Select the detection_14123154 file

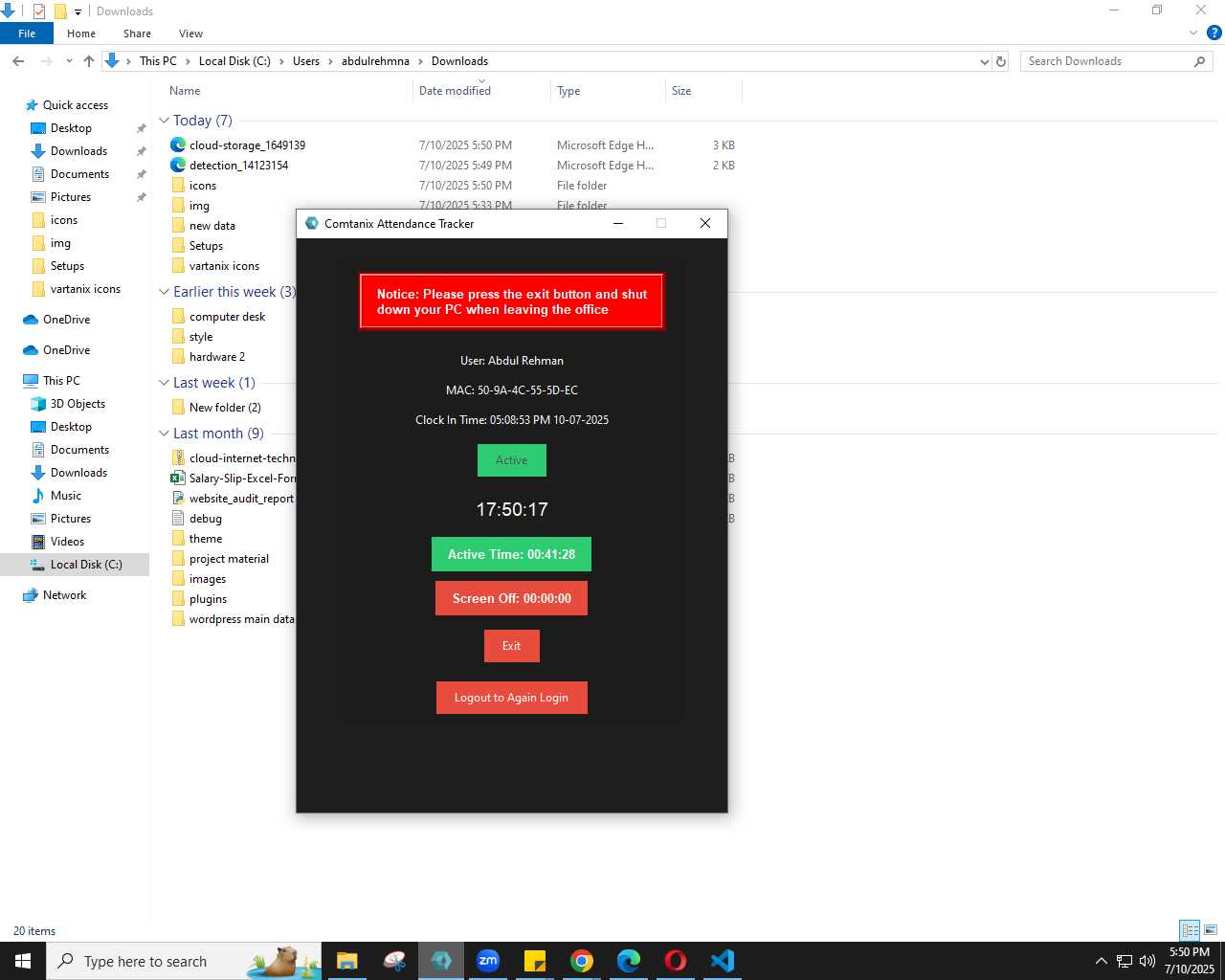pos(238,166)
